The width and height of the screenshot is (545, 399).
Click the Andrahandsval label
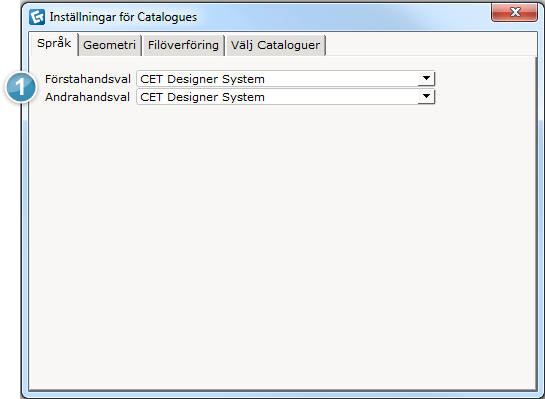point(87,97)
